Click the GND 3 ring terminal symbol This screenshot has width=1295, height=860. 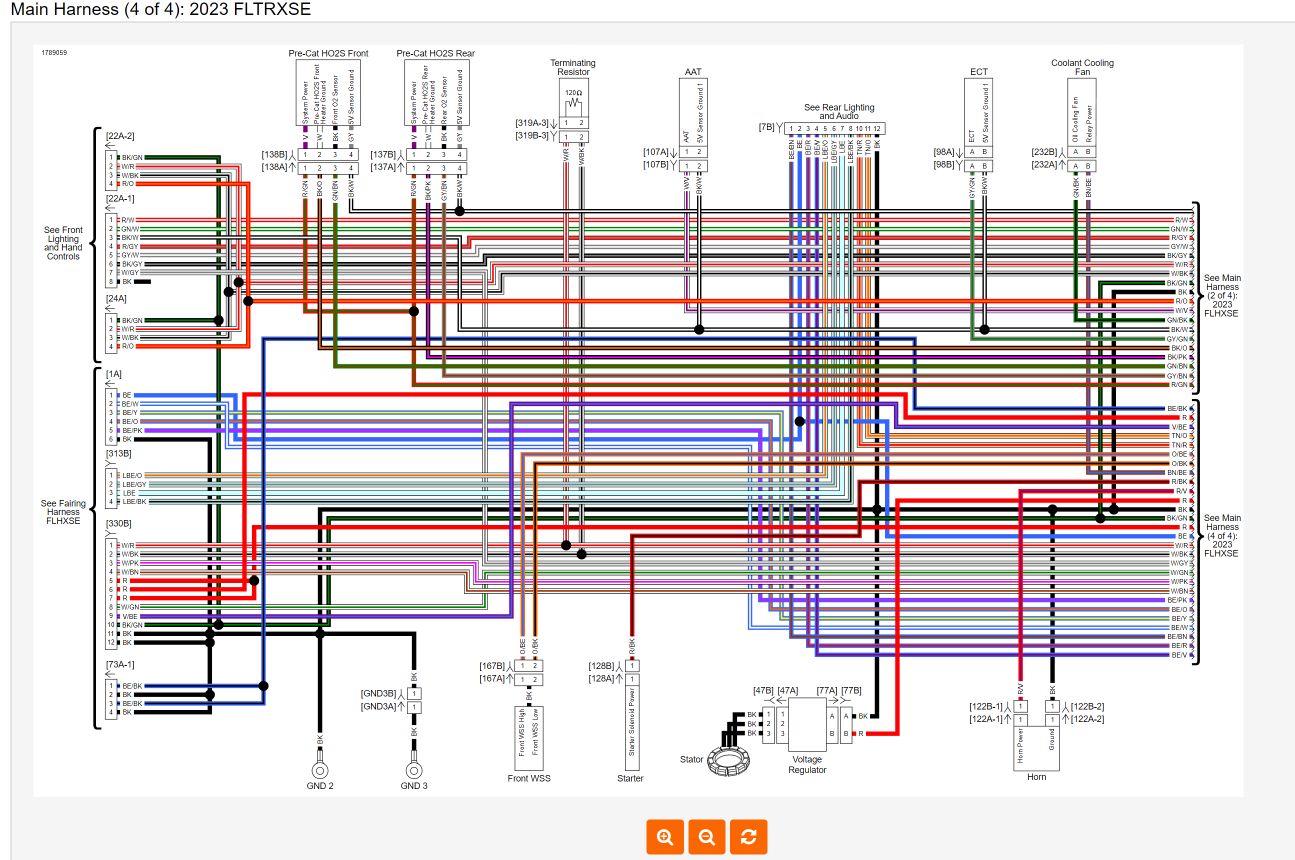(414, 770)
